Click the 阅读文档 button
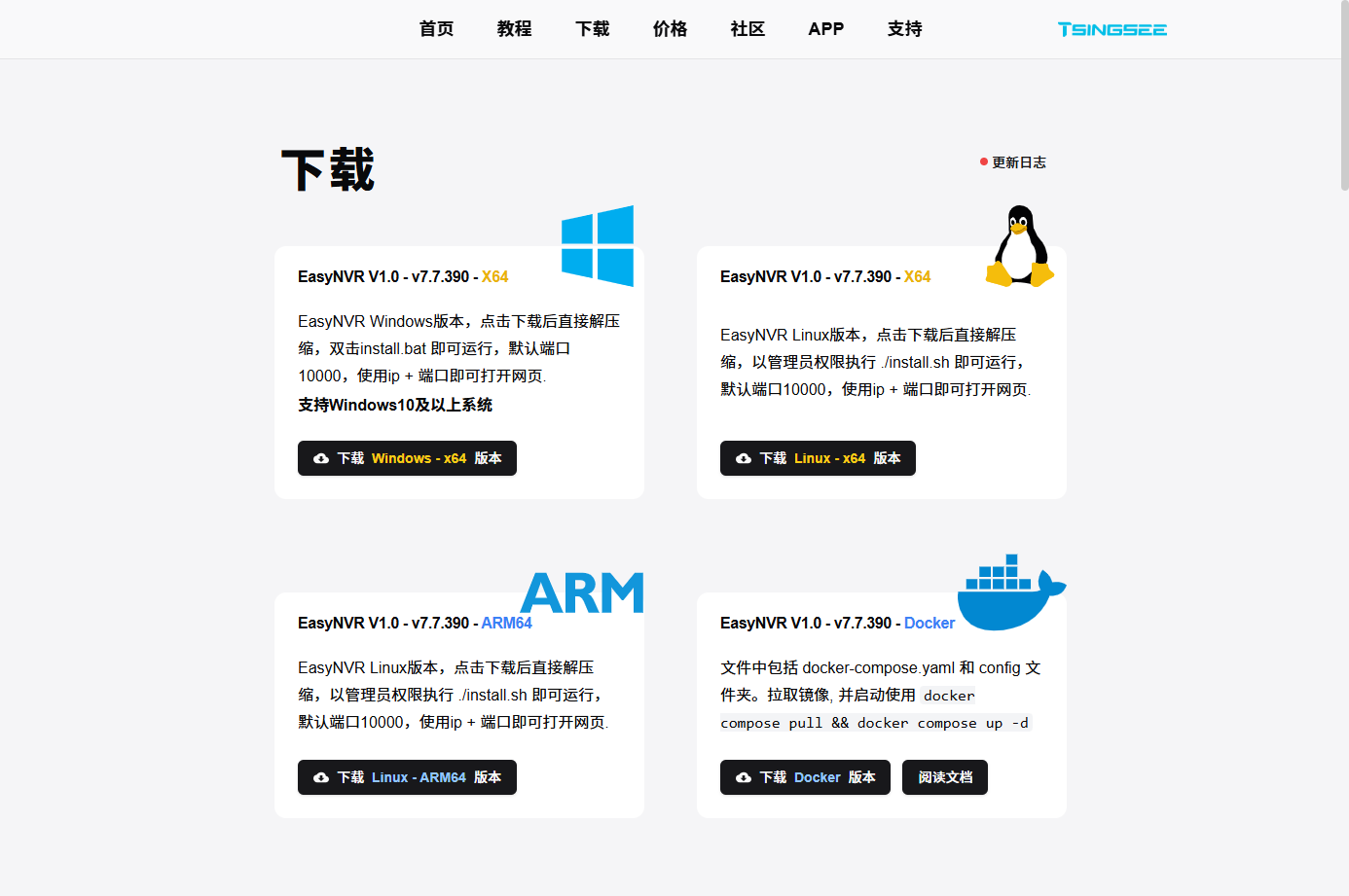This screenshot has width=1349, height=896. (x=945, y=777)
